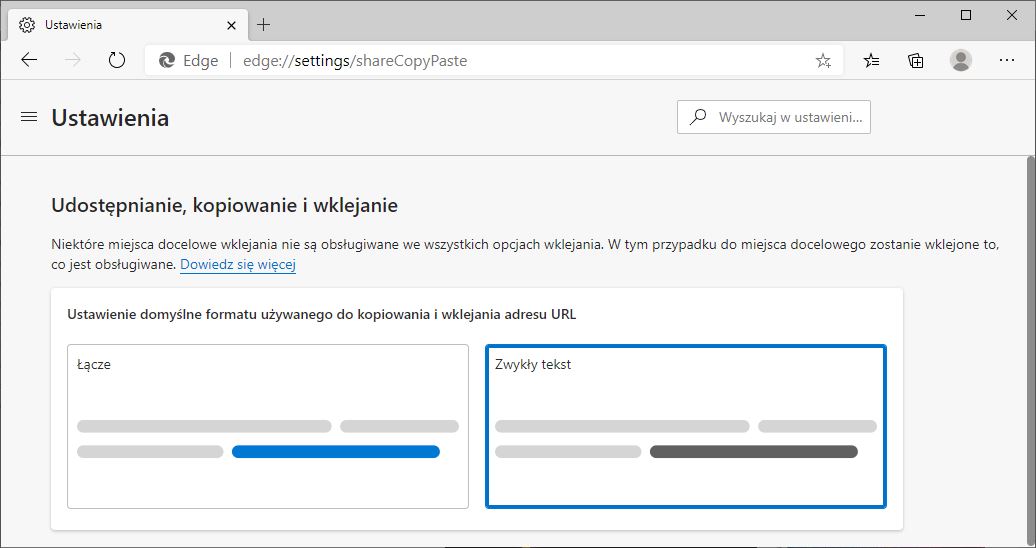This screenshot has width=1036, height=548.
Task: Click the Refresh page icon
Action: click(x=117, y=60)
